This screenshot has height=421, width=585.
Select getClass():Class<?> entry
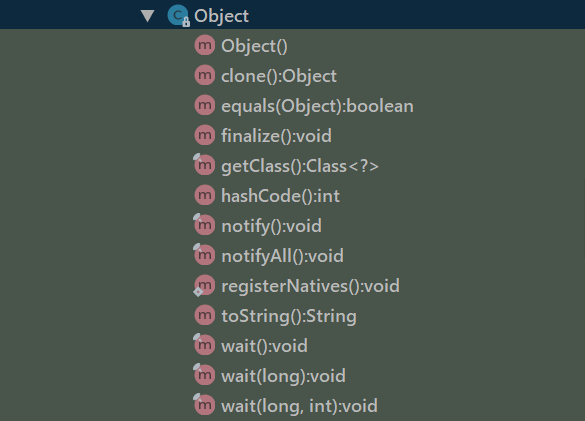point(300,166)
